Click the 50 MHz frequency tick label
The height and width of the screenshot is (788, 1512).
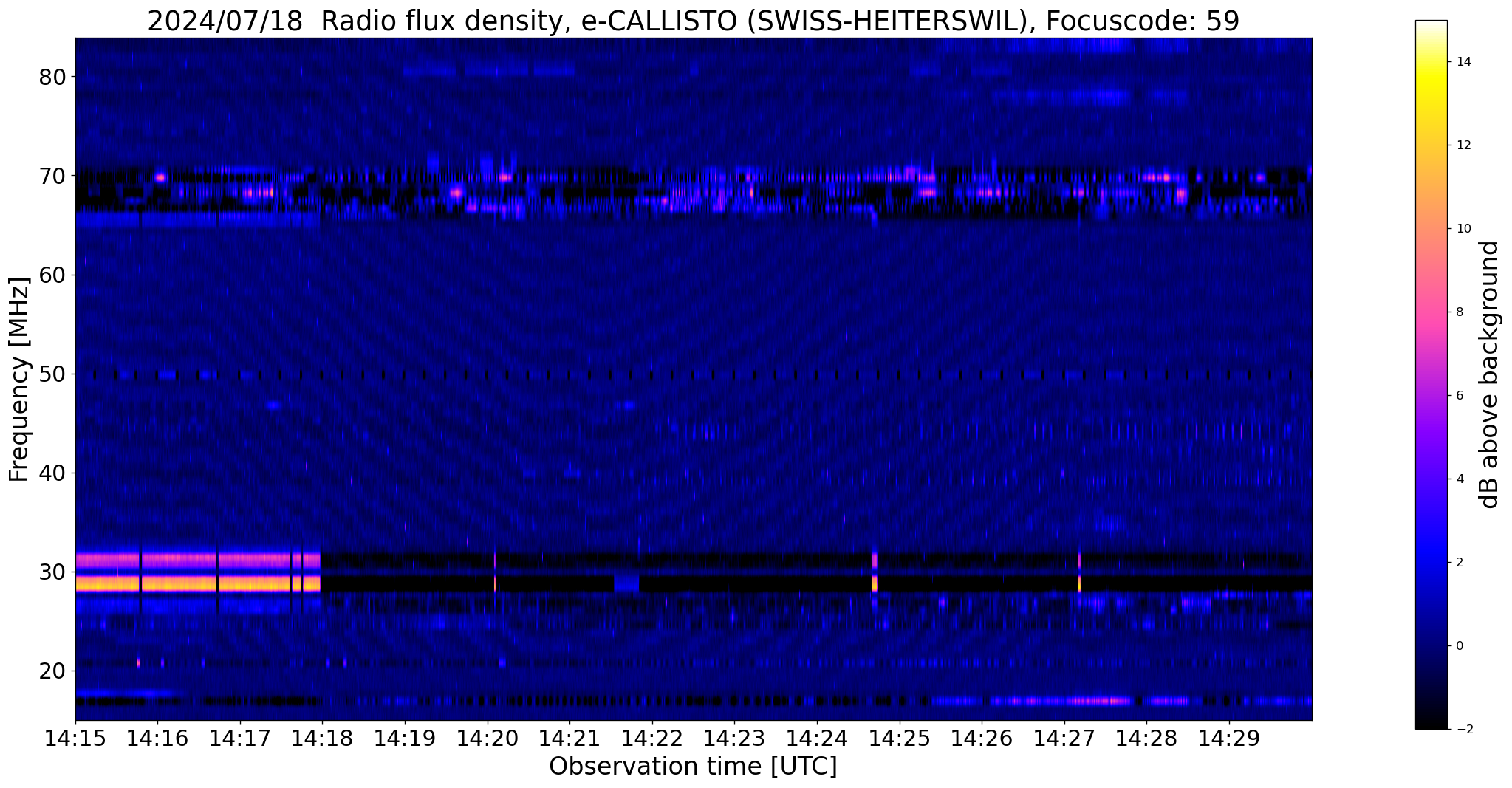tap(53, 374)
